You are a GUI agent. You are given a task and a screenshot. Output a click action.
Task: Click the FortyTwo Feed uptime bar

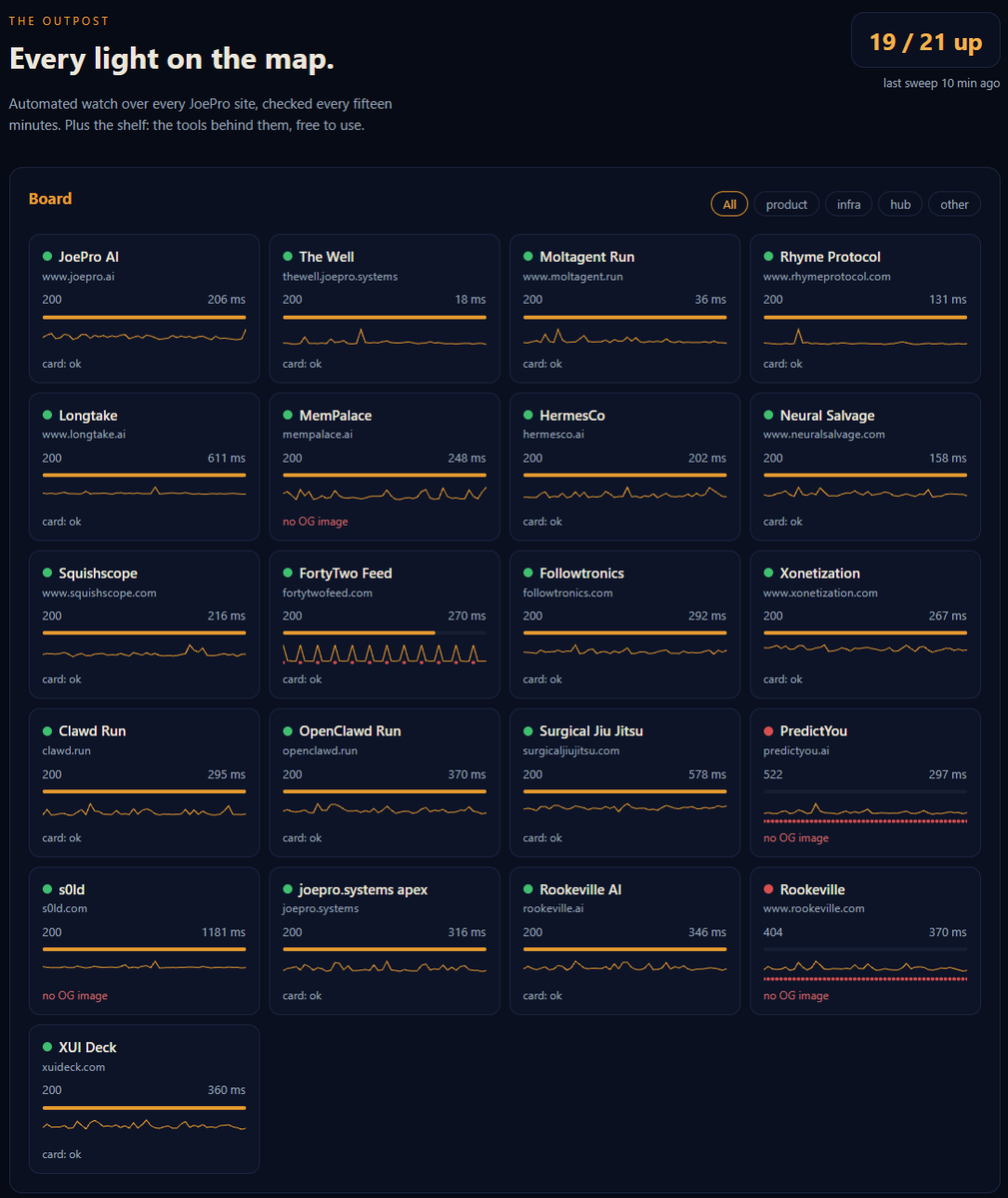tap(384, 632)
